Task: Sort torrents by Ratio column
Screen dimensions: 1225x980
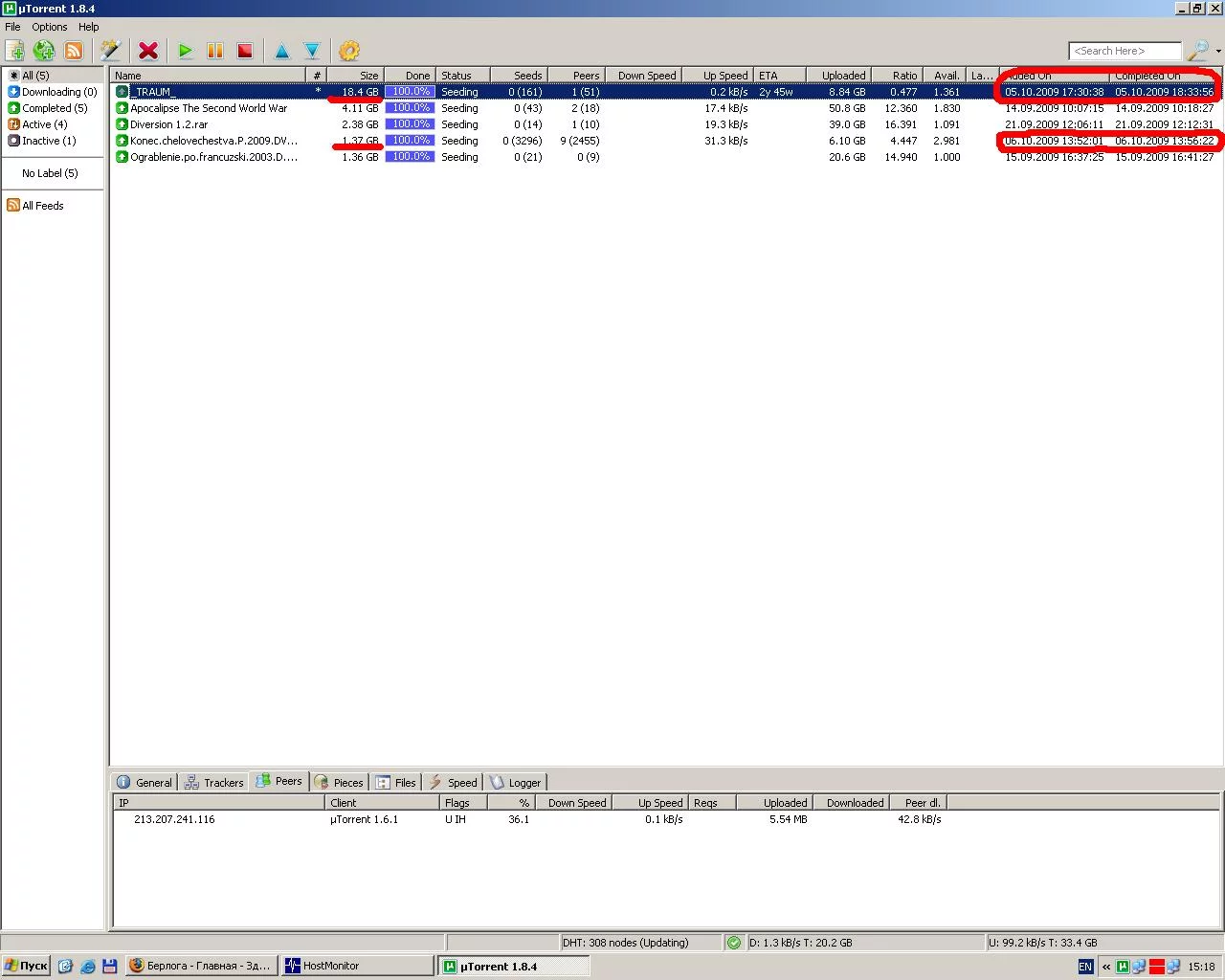Action: pos(896,76)
